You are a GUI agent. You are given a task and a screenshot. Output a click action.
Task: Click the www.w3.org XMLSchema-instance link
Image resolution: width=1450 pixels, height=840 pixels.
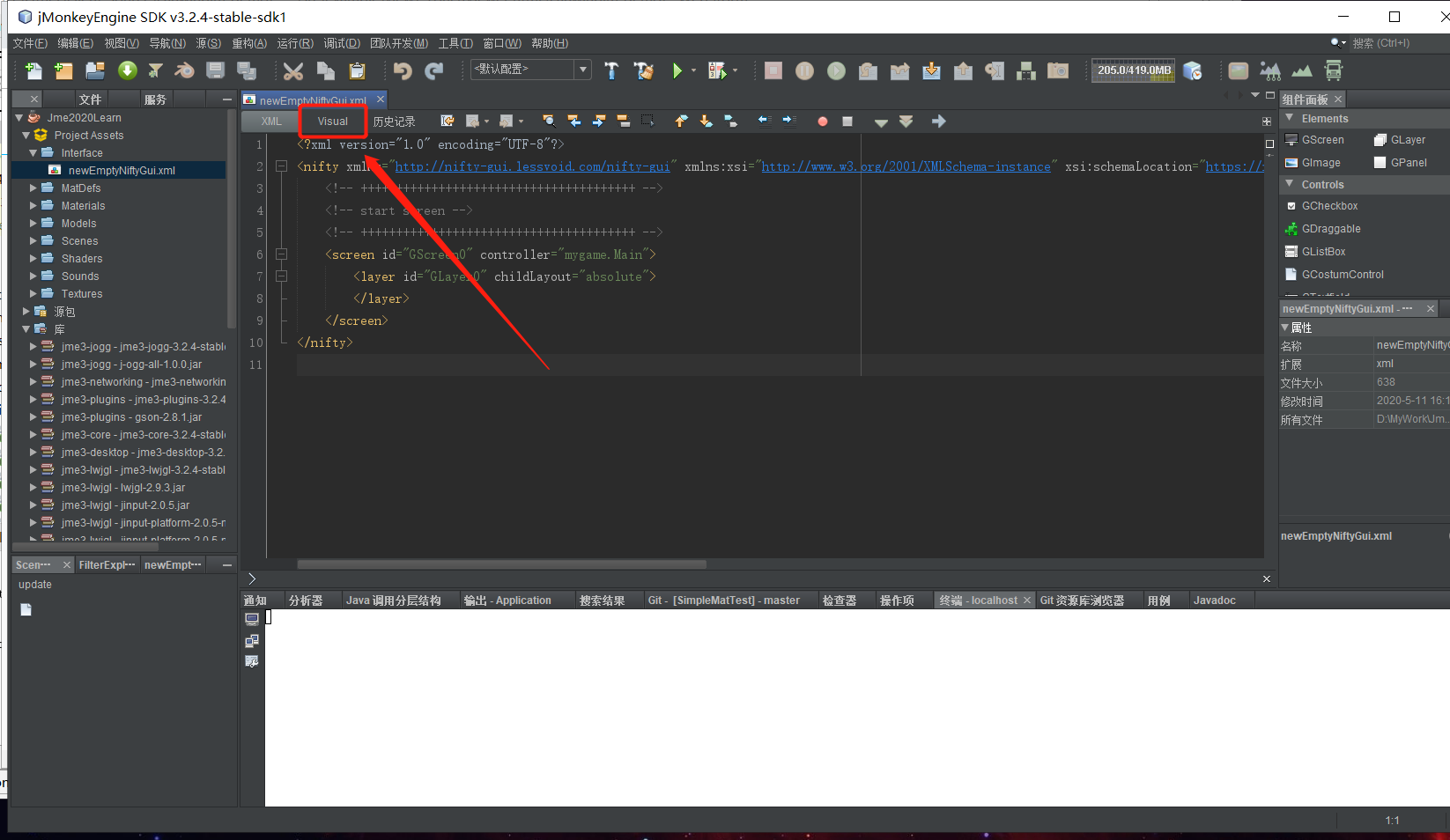(x=906, y=166)
